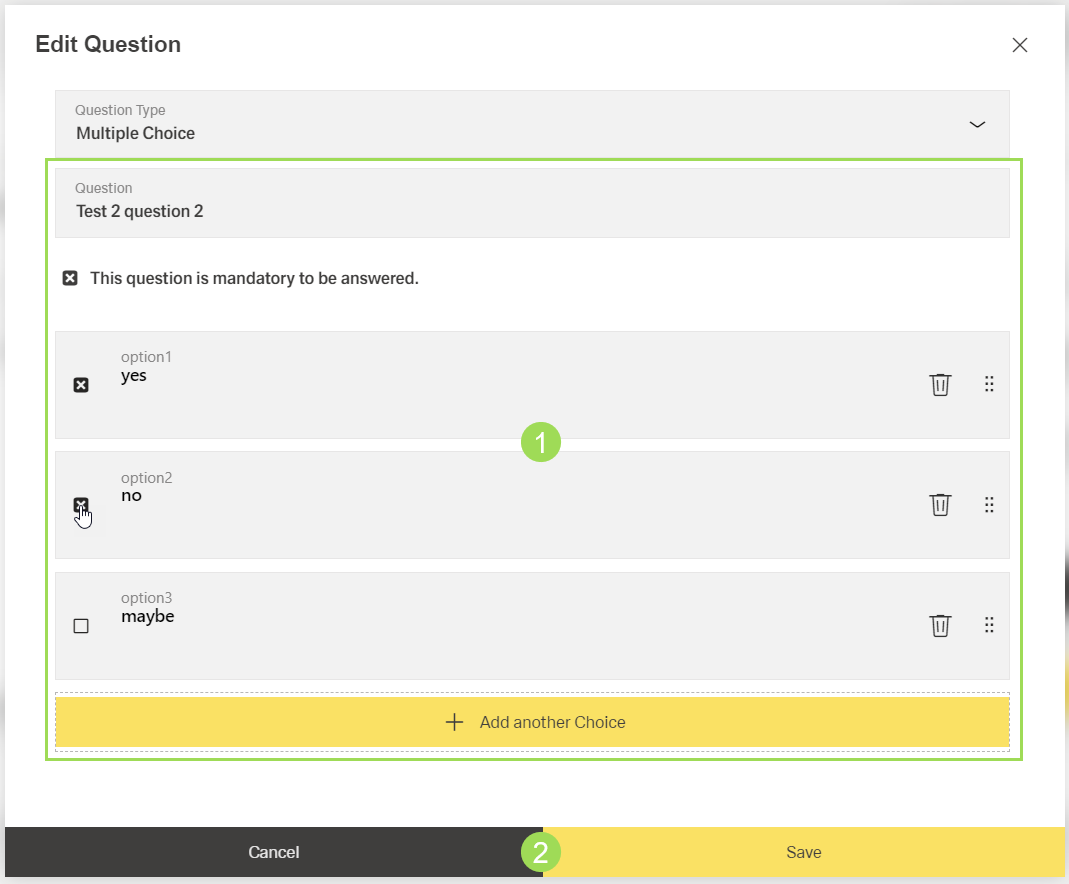This screenshot has height=884, width=1069.
Task: Open the Multiple Choice type selector
Action: coord(500,124)
